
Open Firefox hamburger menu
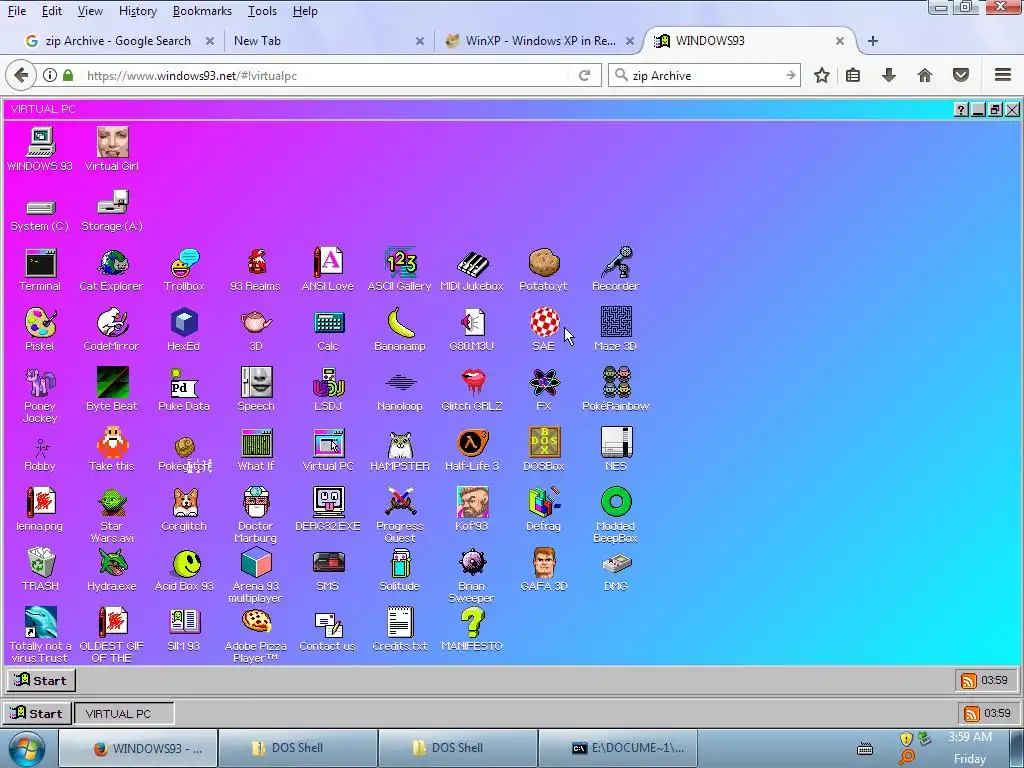[1003, 75]
